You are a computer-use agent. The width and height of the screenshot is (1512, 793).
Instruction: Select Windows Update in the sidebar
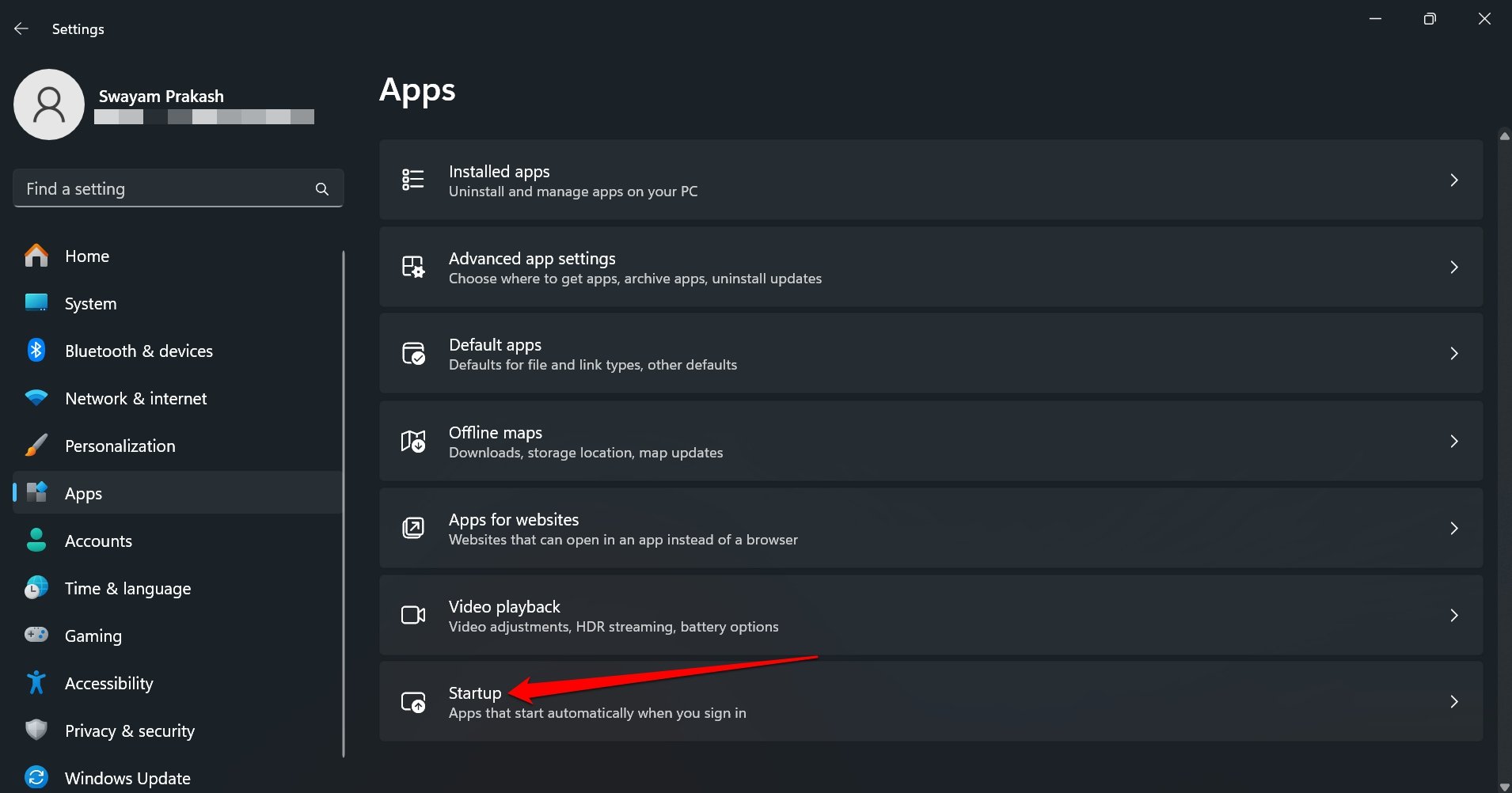(x=127, y=777)
